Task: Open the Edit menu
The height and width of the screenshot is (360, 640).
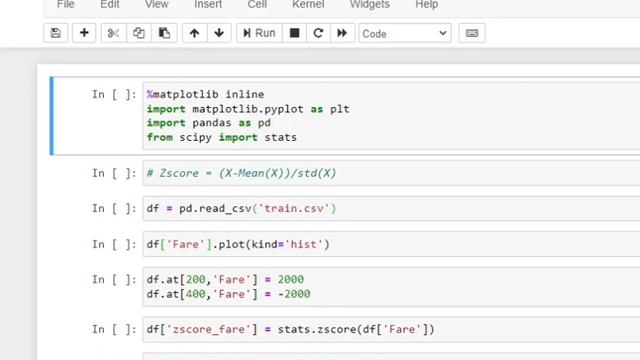Action: click(110, 4)
